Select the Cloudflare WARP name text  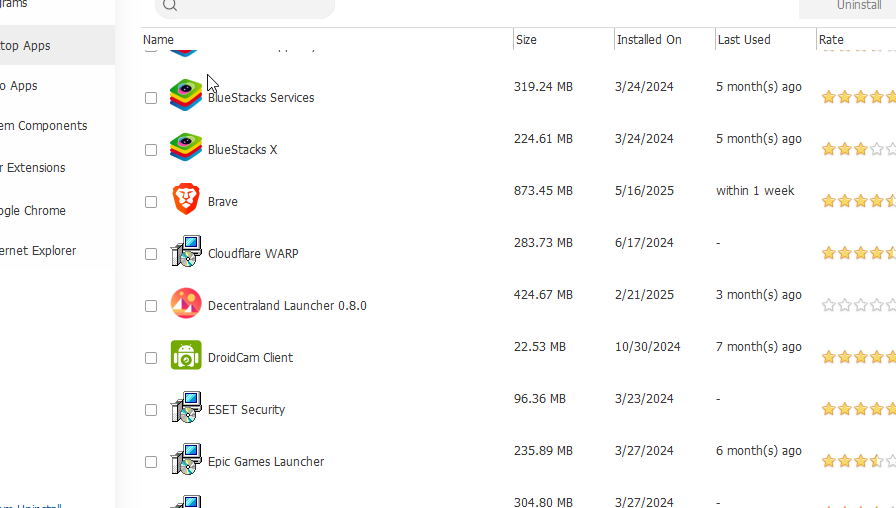pyautogui.click(x=253, y=254)
